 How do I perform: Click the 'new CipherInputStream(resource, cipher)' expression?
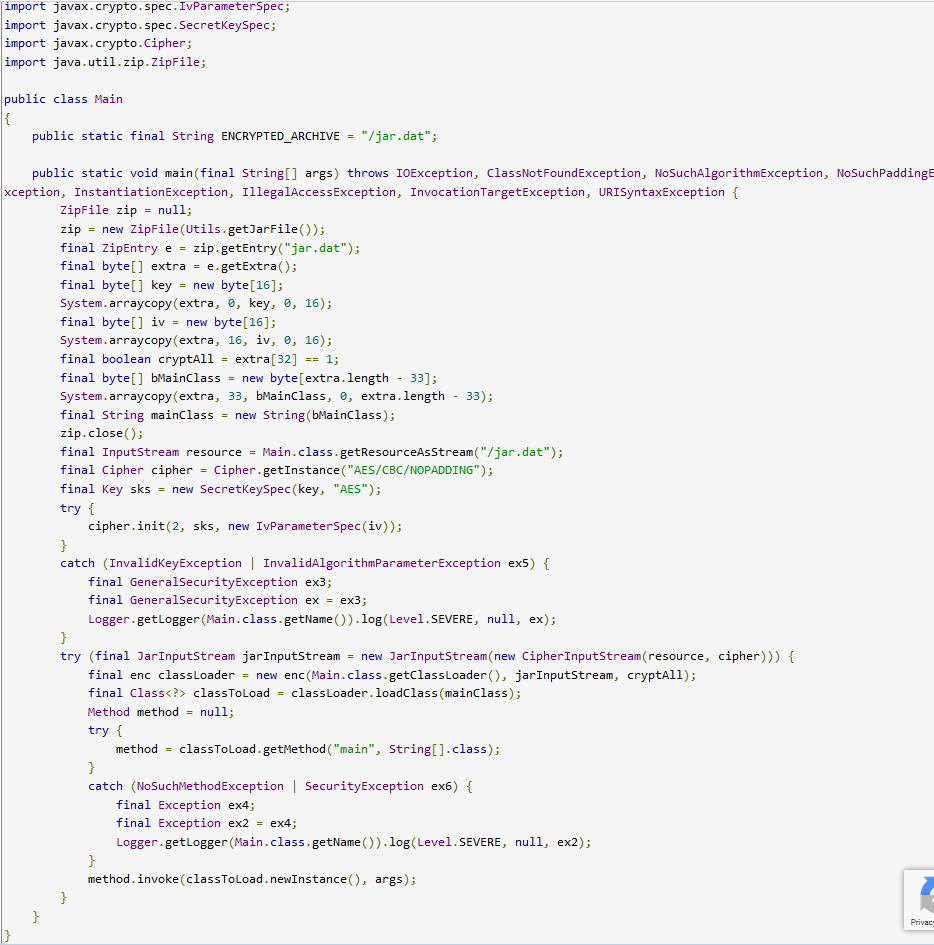point(633,656)
